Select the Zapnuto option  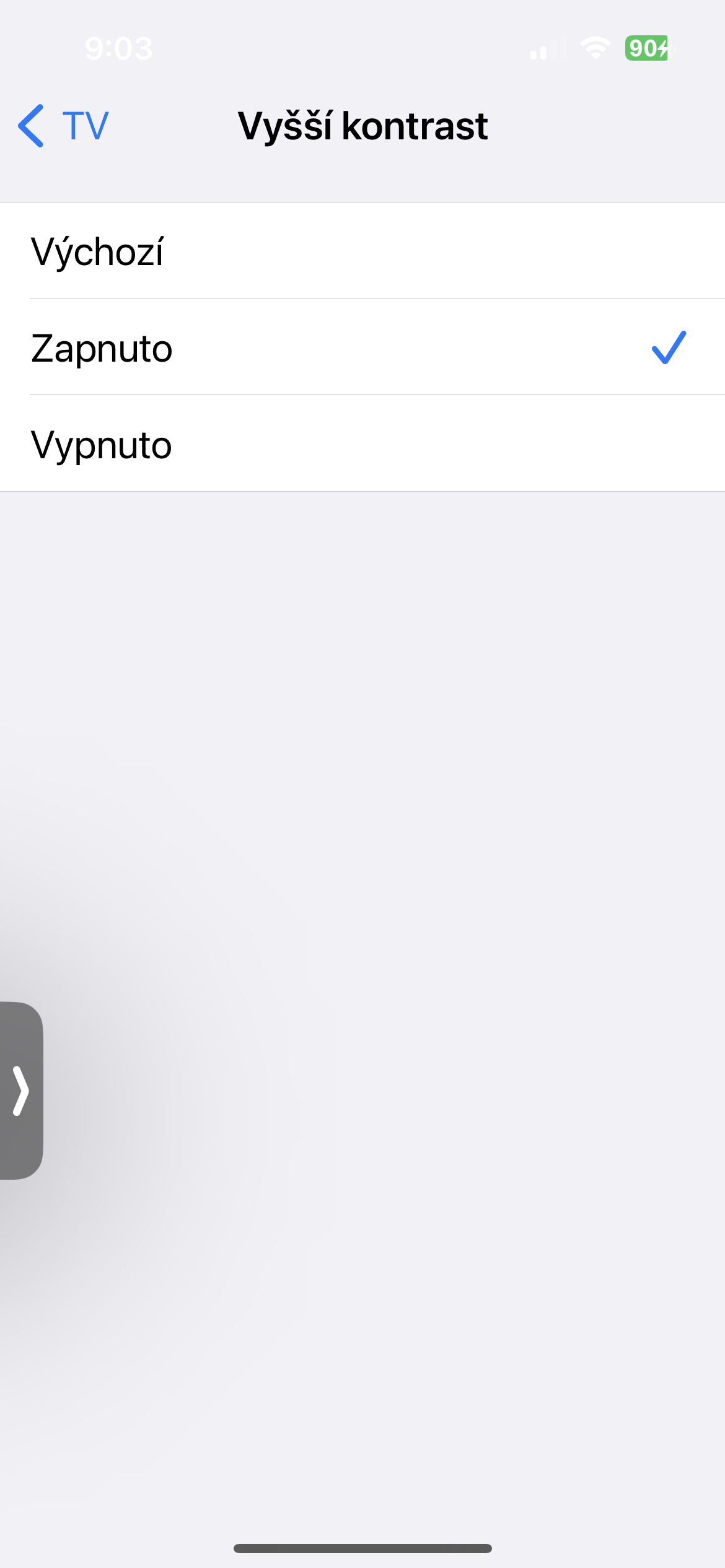coord(362,347)
